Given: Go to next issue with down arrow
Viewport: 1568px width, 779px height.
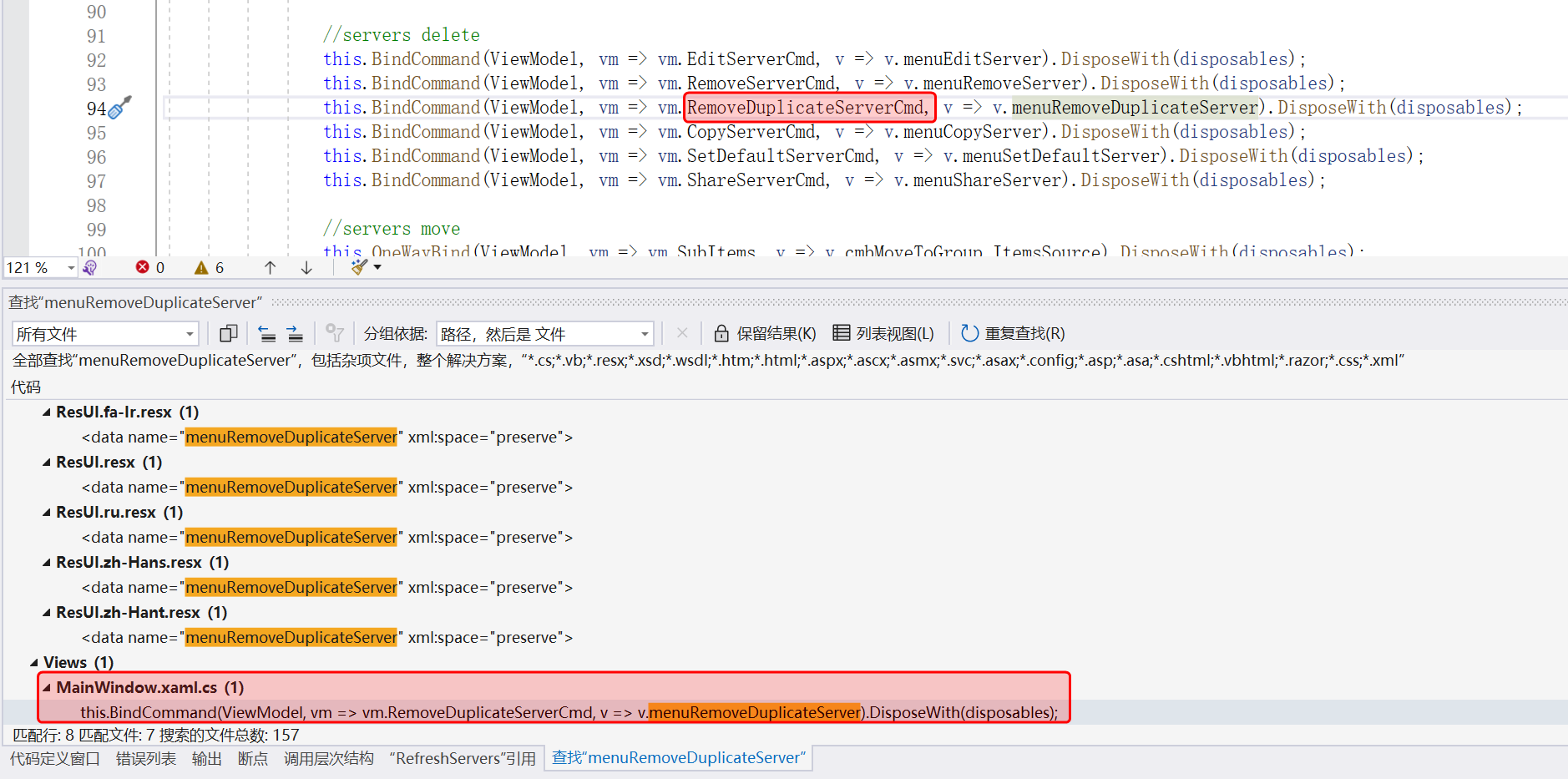Looking at the screenshot, I should (306, 267).
